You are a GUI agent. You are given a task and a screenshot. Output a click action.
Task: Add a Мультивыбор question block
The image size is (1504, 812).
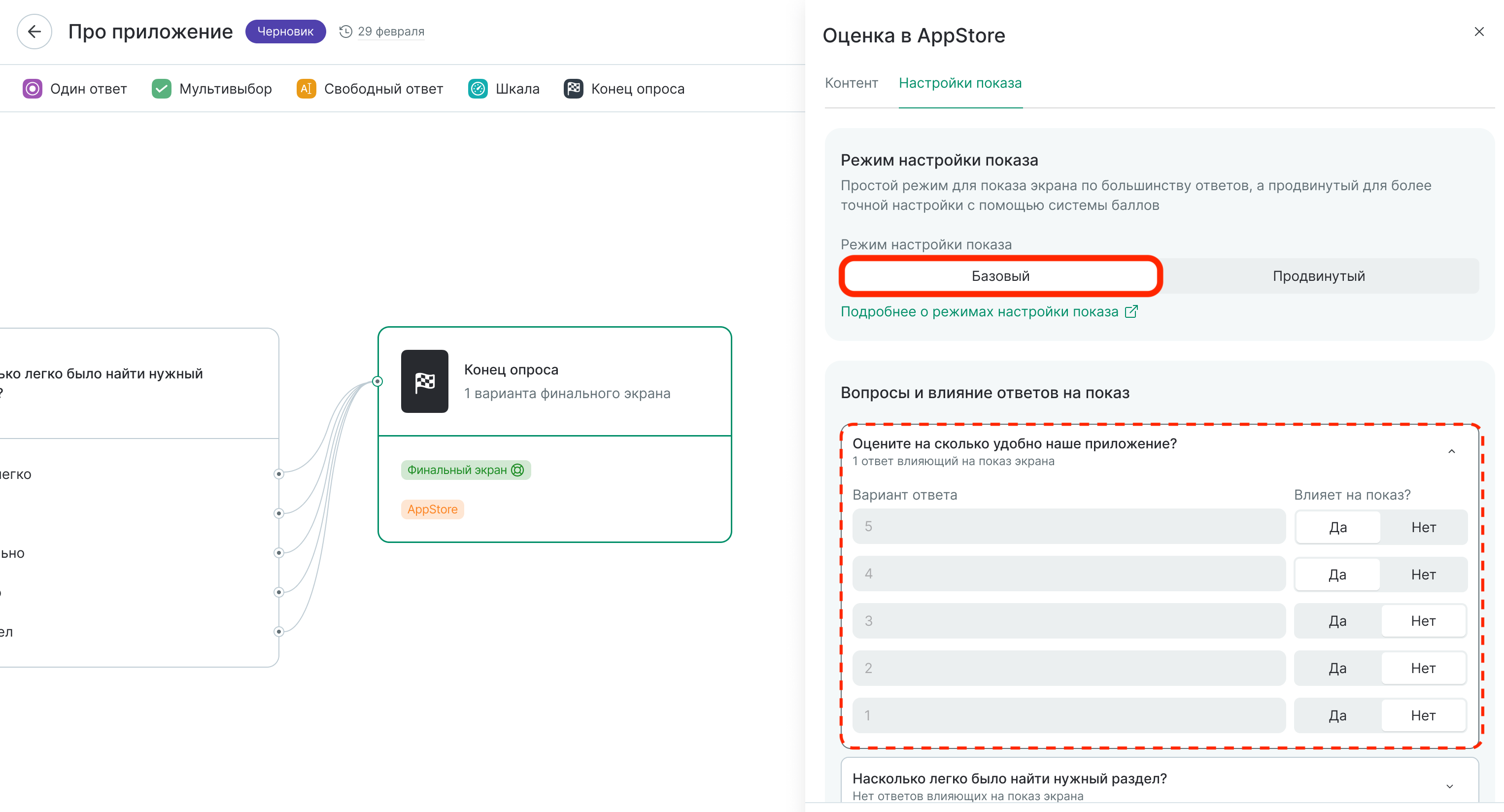point(212,89)
